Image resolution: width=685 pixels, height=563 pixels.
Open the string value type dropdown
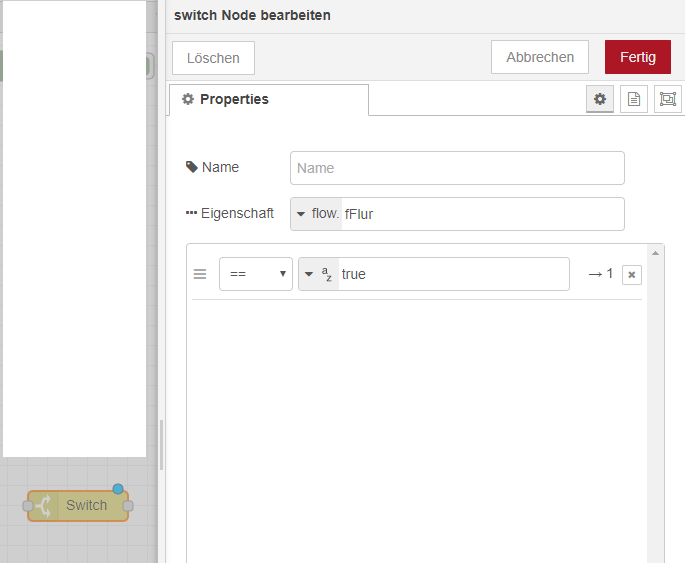318,274
